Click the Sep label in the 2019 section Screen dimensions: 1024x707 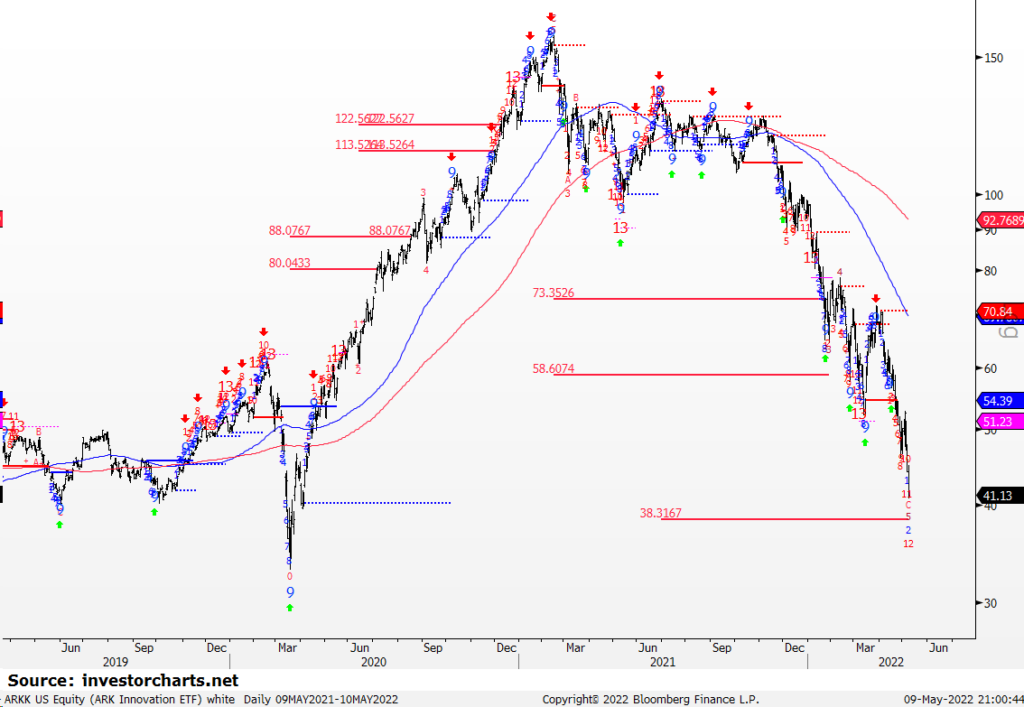coord(144,648)
